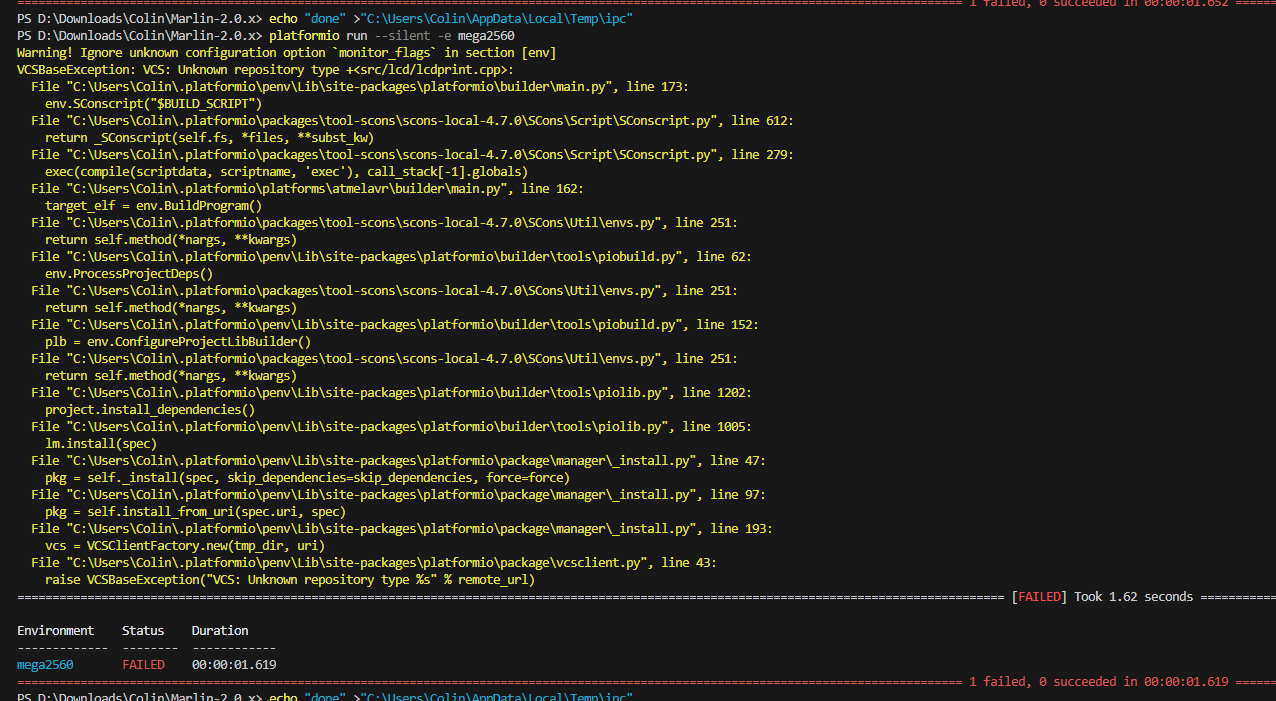Click the "platformio run --silent -e mega2560" command

click(x=392, y=35)
